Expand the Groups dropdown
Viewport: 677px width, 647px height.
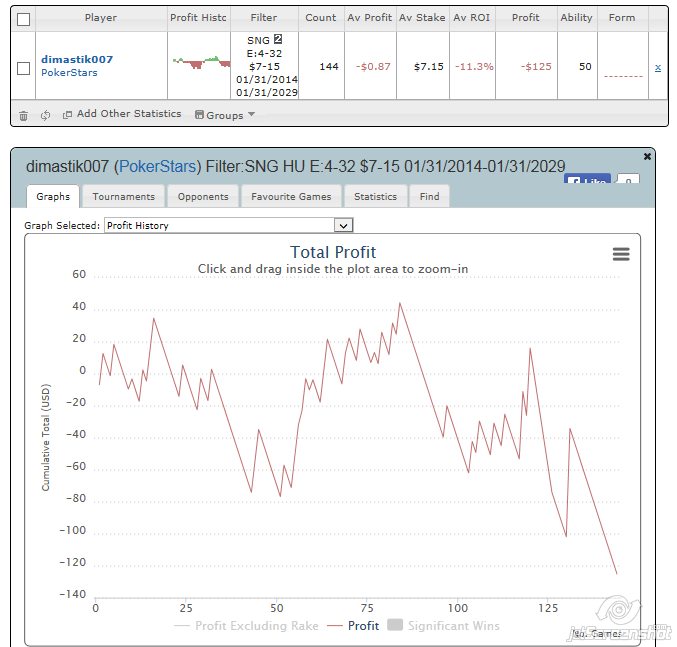(x=225, y=115)
